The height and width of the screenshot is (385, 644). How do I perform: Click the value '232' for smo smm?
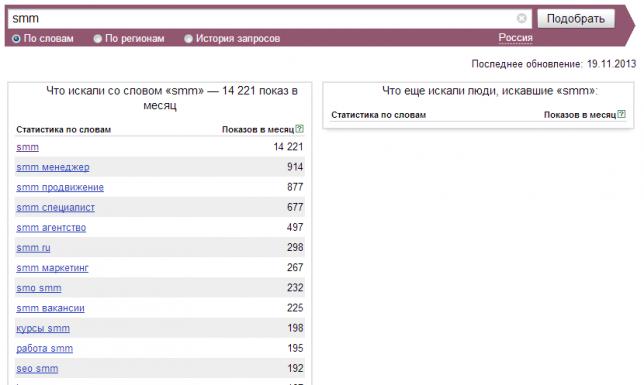(295, 288)
